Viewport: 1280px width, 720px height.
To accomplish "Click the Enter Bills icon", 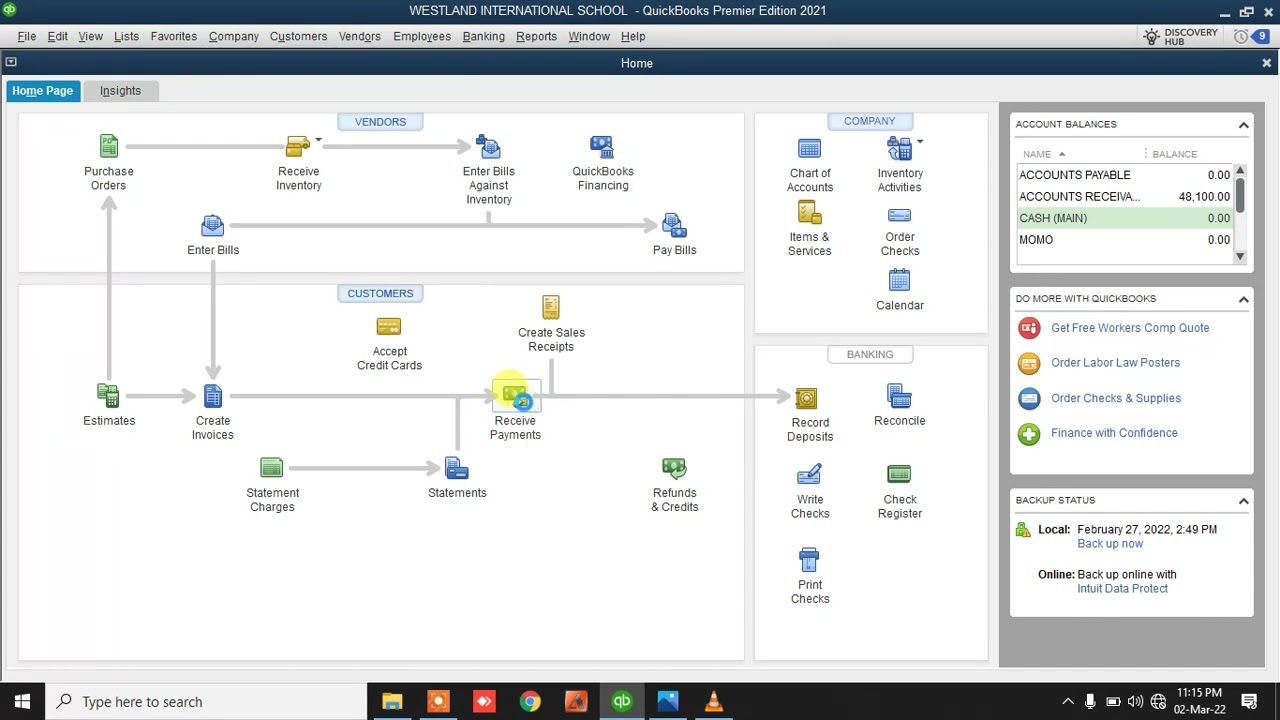I will click(x=212, y=226).
